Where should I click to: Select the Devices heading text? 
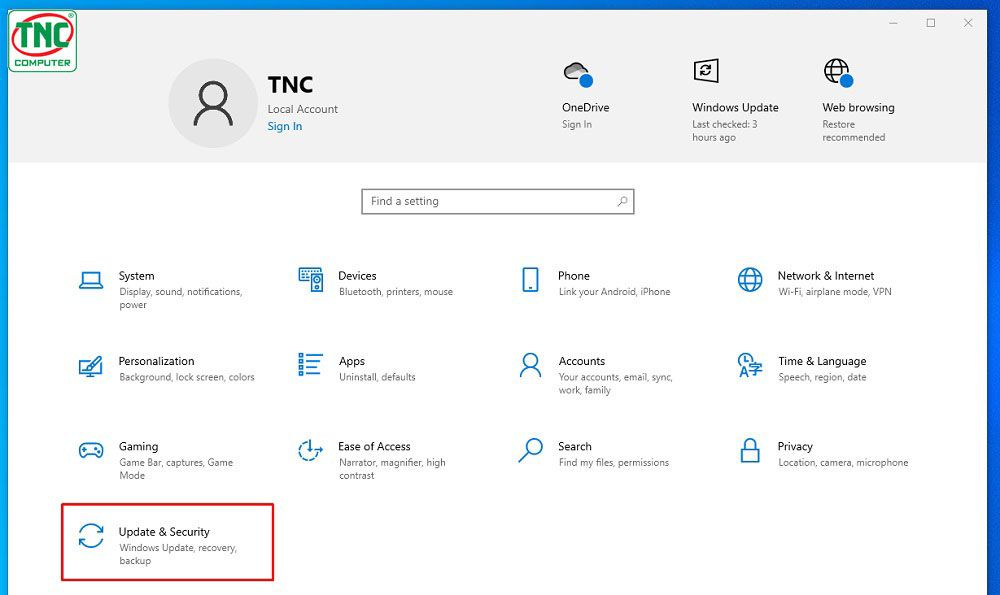(x=357, y=276)
